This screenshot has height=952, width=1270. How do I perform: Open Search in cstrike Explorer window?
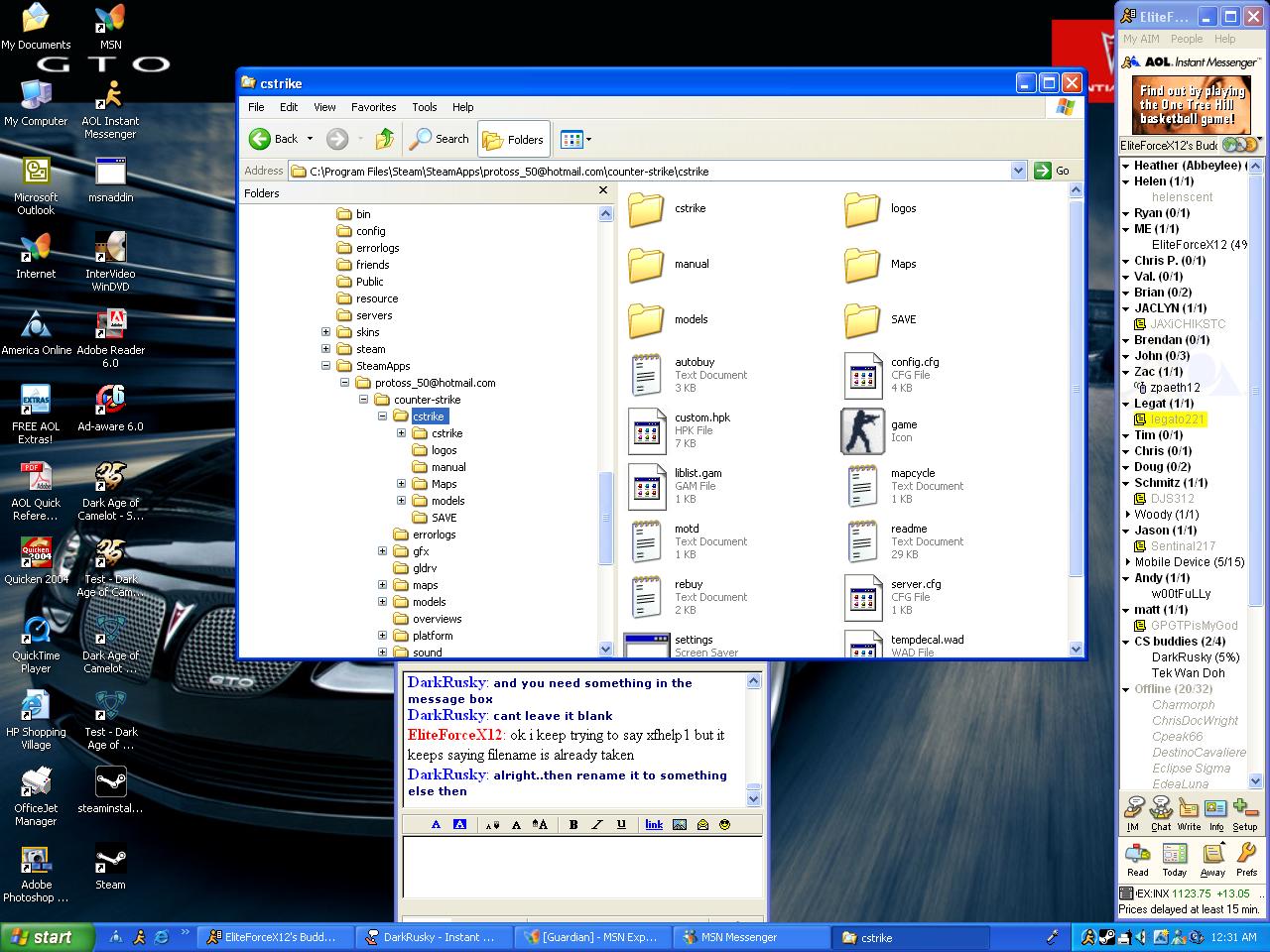(440, 139)
